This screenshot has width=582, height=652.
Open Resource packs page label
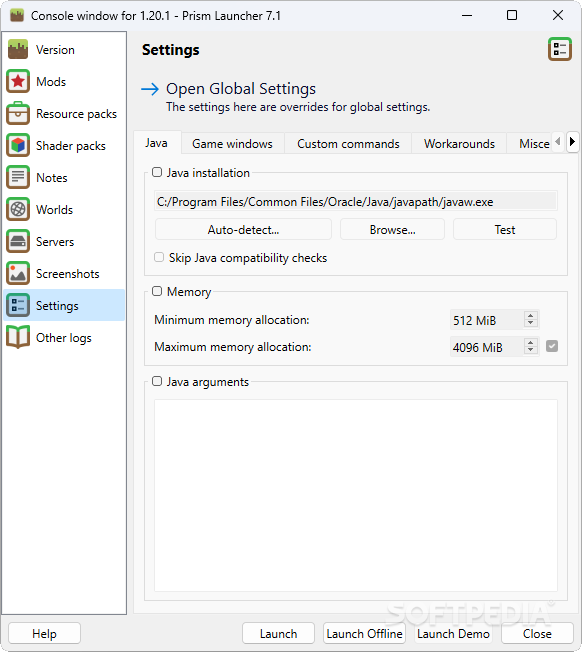[76, 114]
